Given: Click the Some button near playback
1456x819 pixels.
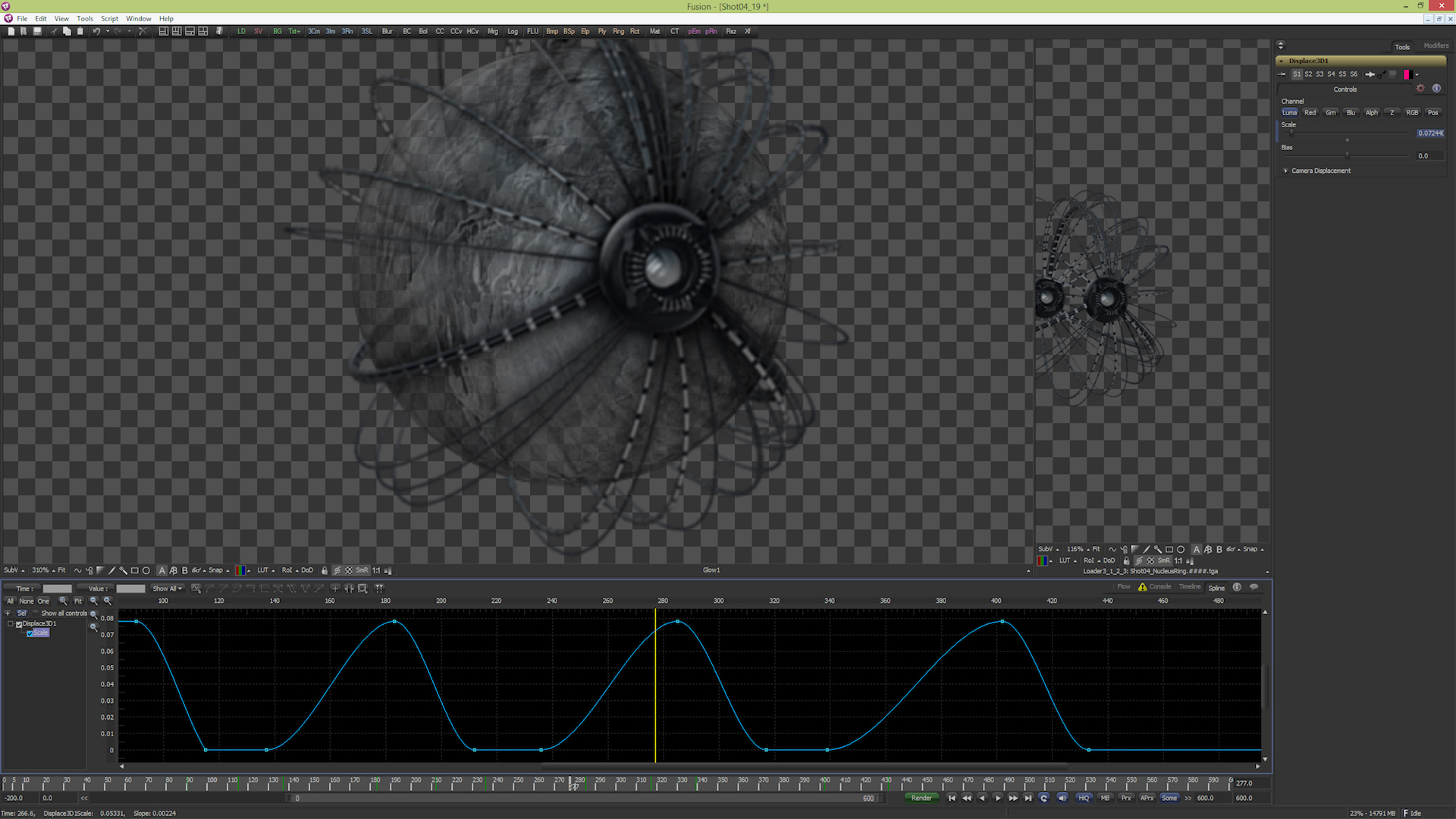Looking at the screenshot, I should click(1169, 798).
